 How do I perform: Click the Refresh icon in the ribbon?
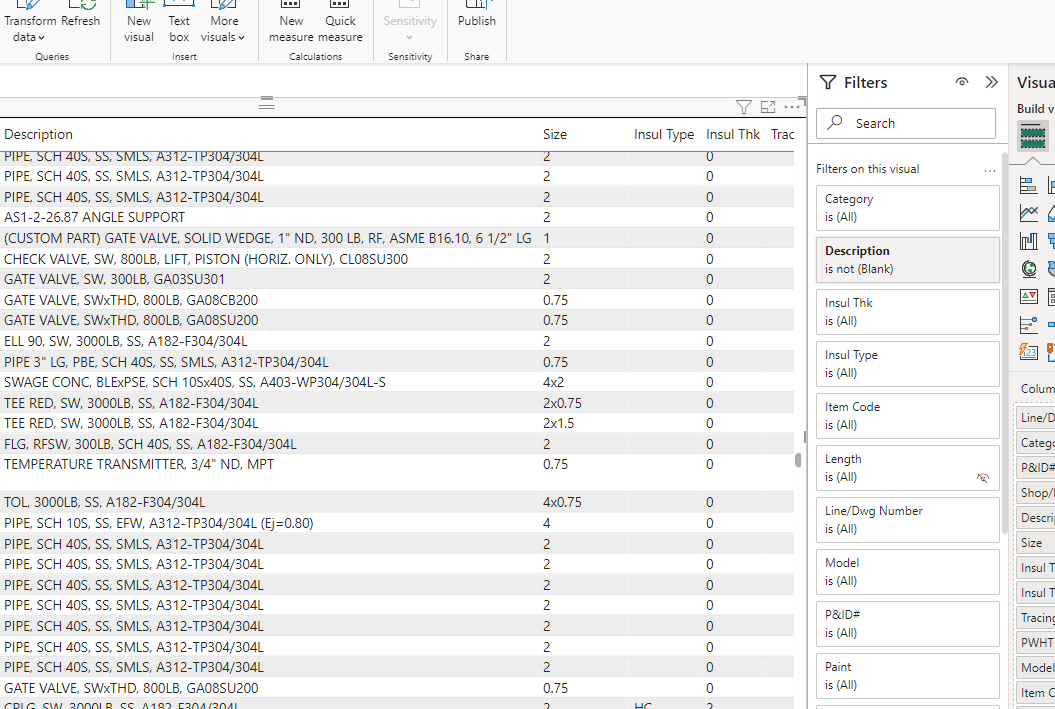81,17
